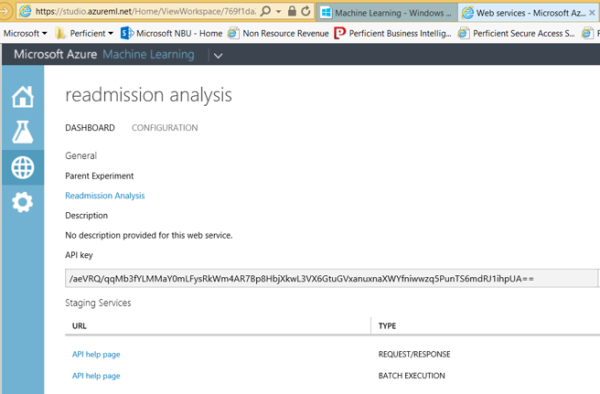Switch to the CONFIGURATION tab

click(165, 128)
